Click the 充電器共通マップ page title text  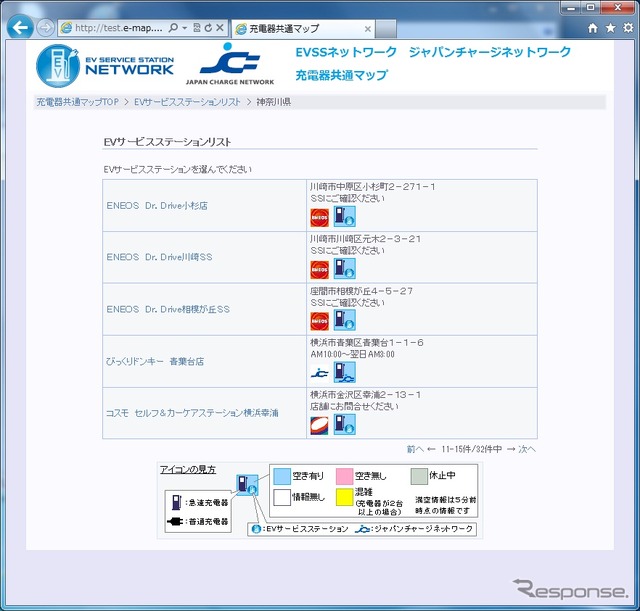[x=342, y=75]
